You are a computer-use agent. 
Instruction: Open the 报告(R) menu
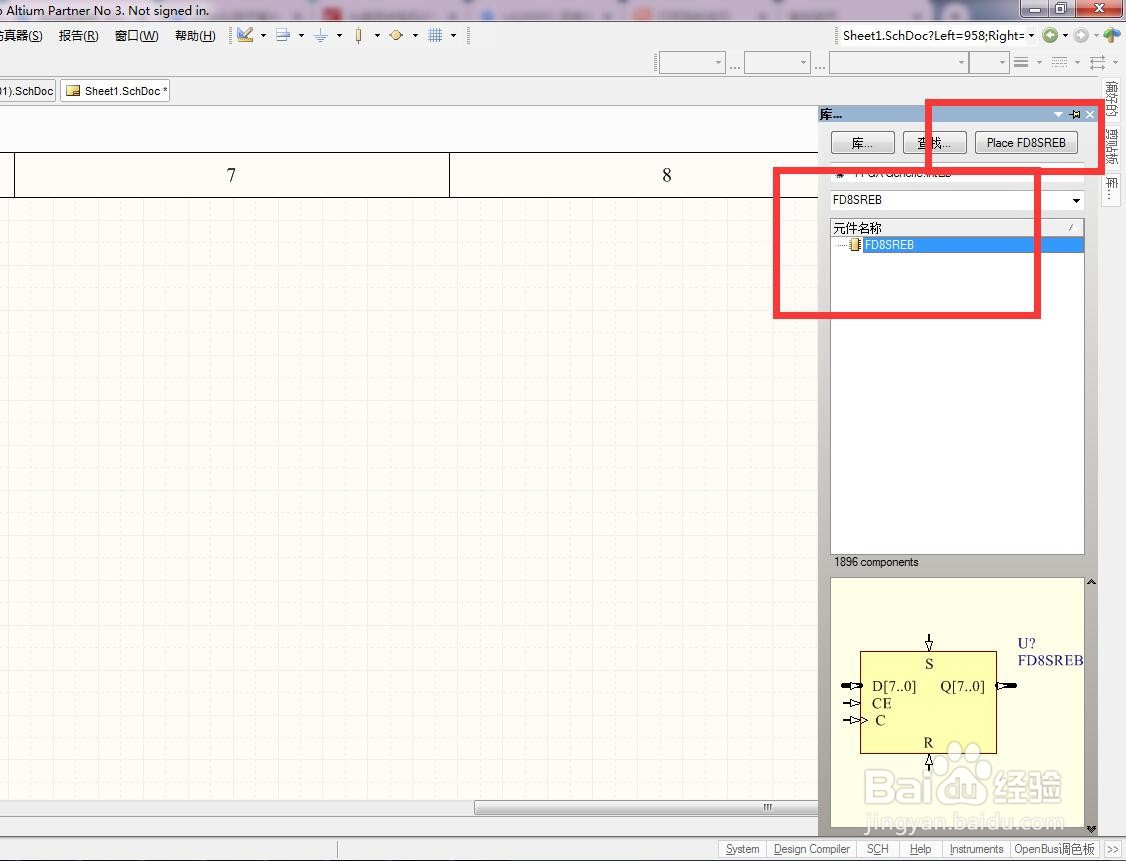click(78, 35)
